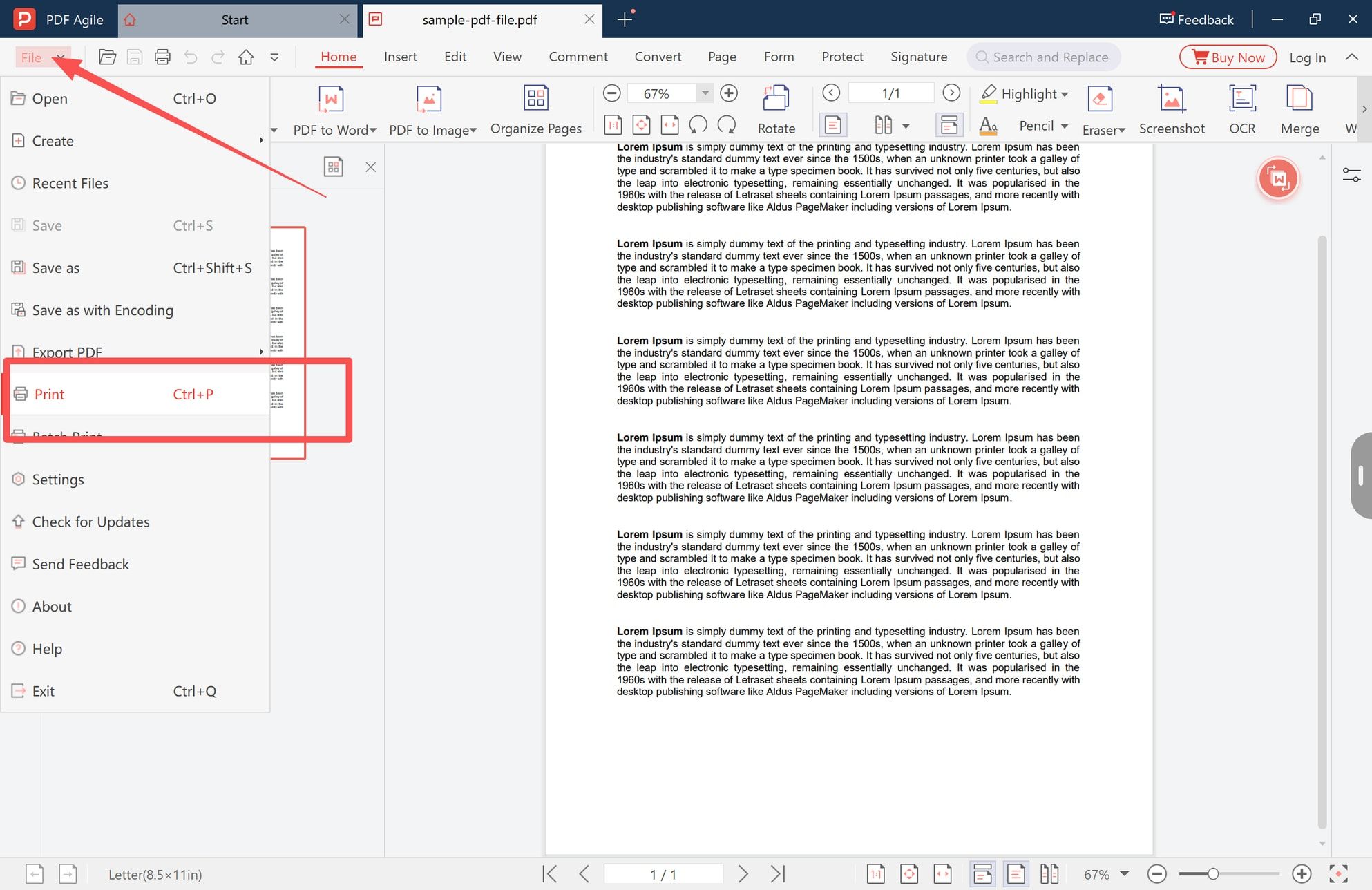The height and width of the screenshot is (890, 1372).
Task: Choose Print from the File menu
Action: click(x=137, y=395)
